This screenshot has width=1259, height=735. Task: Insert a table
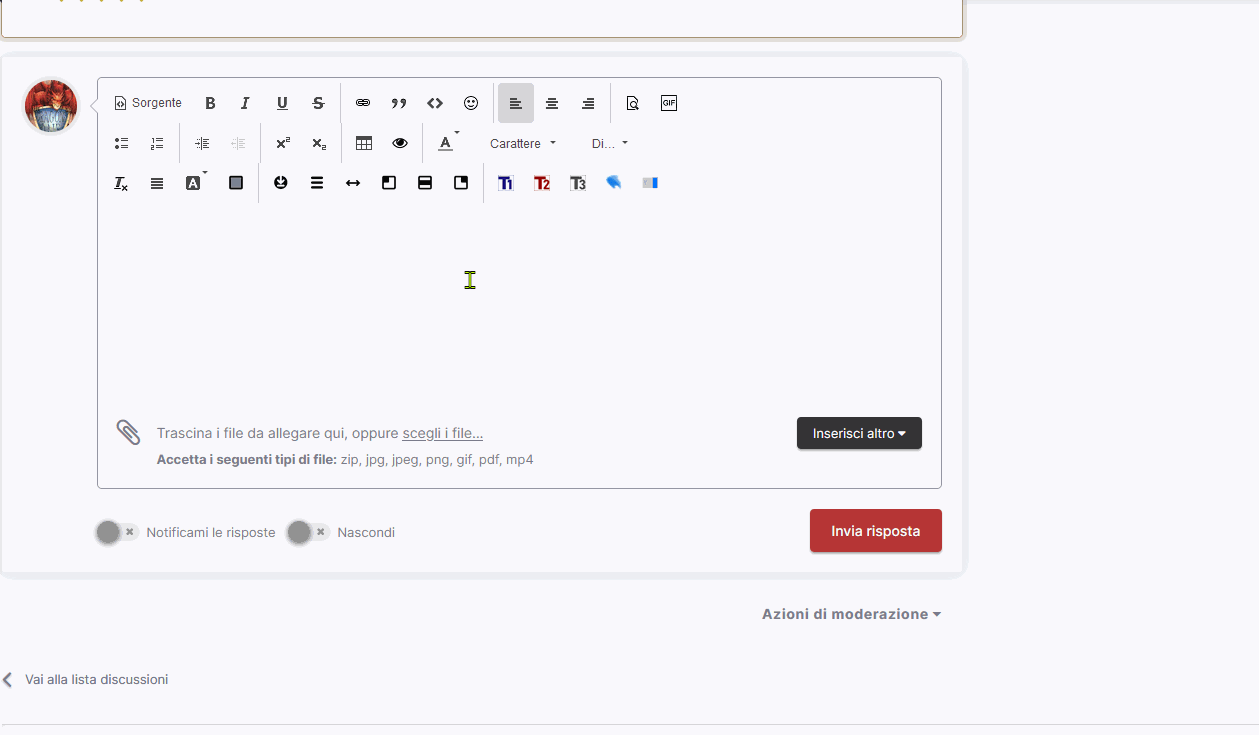[x=364, y=143]
